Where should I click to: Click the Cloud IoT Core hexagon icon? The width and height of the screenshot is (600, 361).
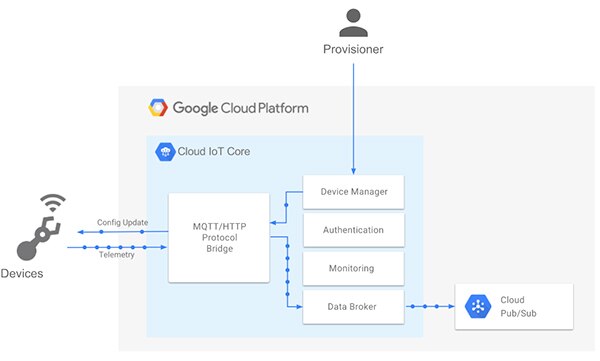[165, 152]
